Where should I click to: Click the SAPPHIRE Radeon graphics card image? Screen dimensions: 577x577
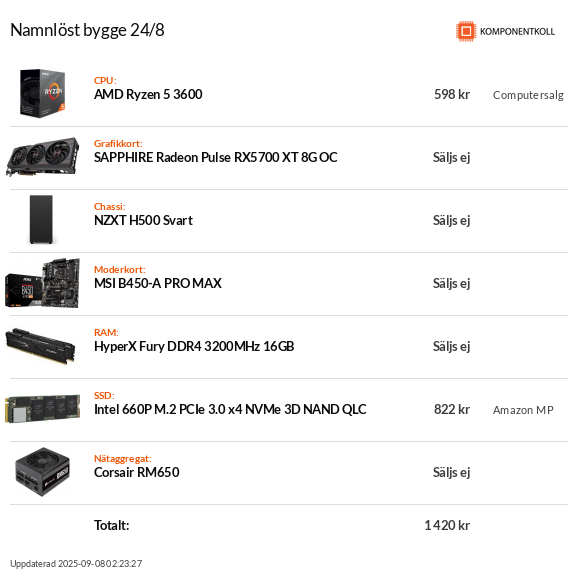(43, 157)
